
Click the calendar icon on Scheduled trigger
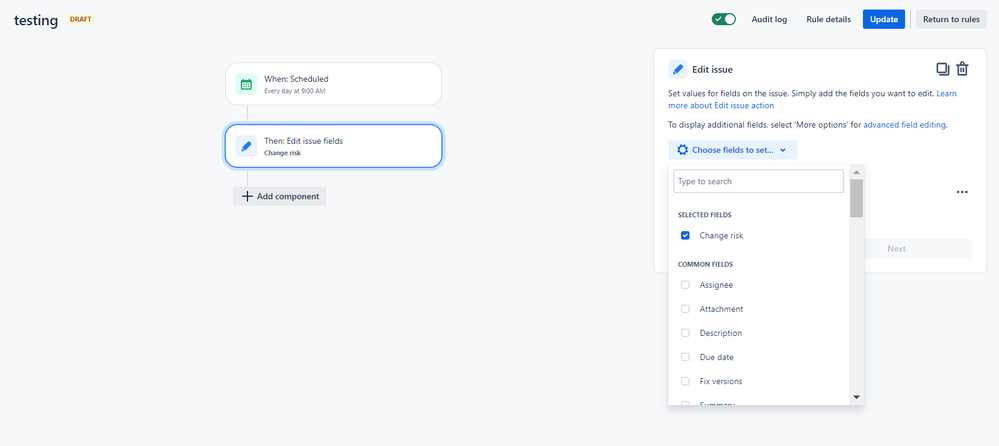[x=246, y=84]
